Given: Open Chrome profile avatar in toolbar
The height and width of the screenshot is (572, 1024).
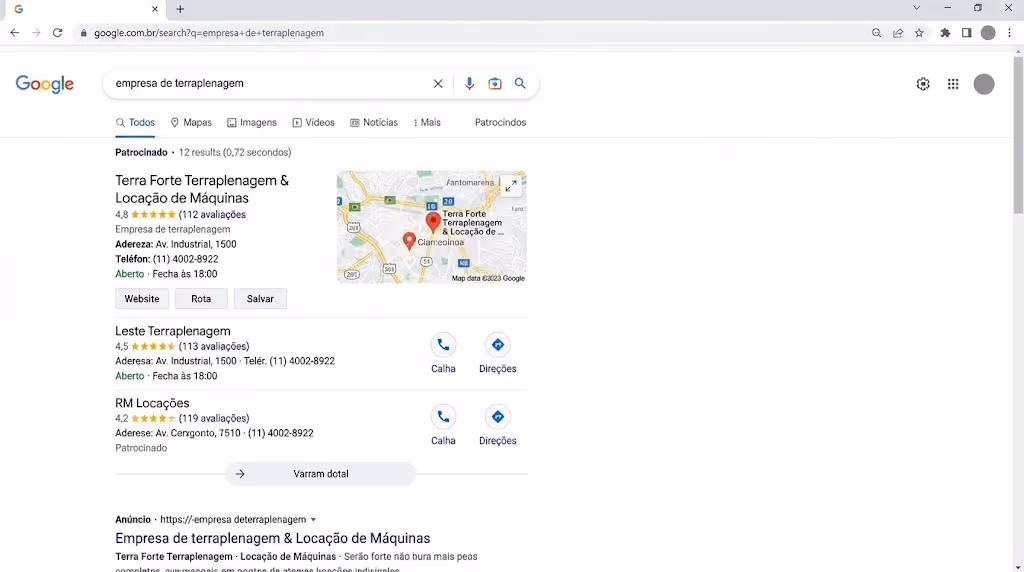Looking at the screenshot, I should pos(988,33).
